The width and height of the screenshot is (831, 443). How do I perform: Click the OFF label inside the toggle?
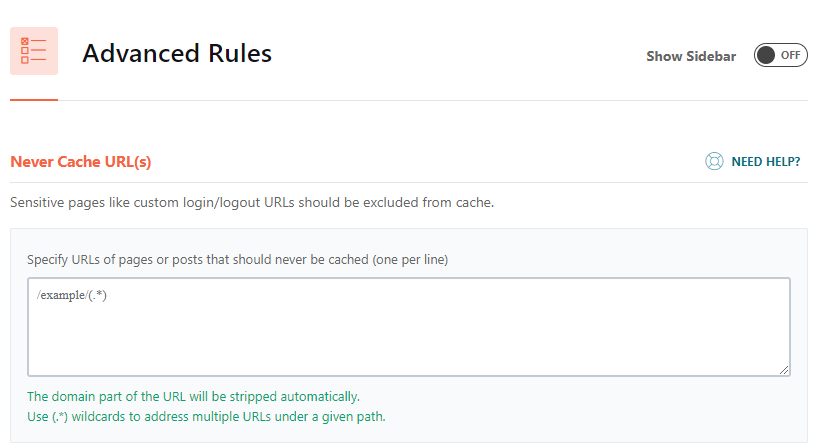(790, 55)
